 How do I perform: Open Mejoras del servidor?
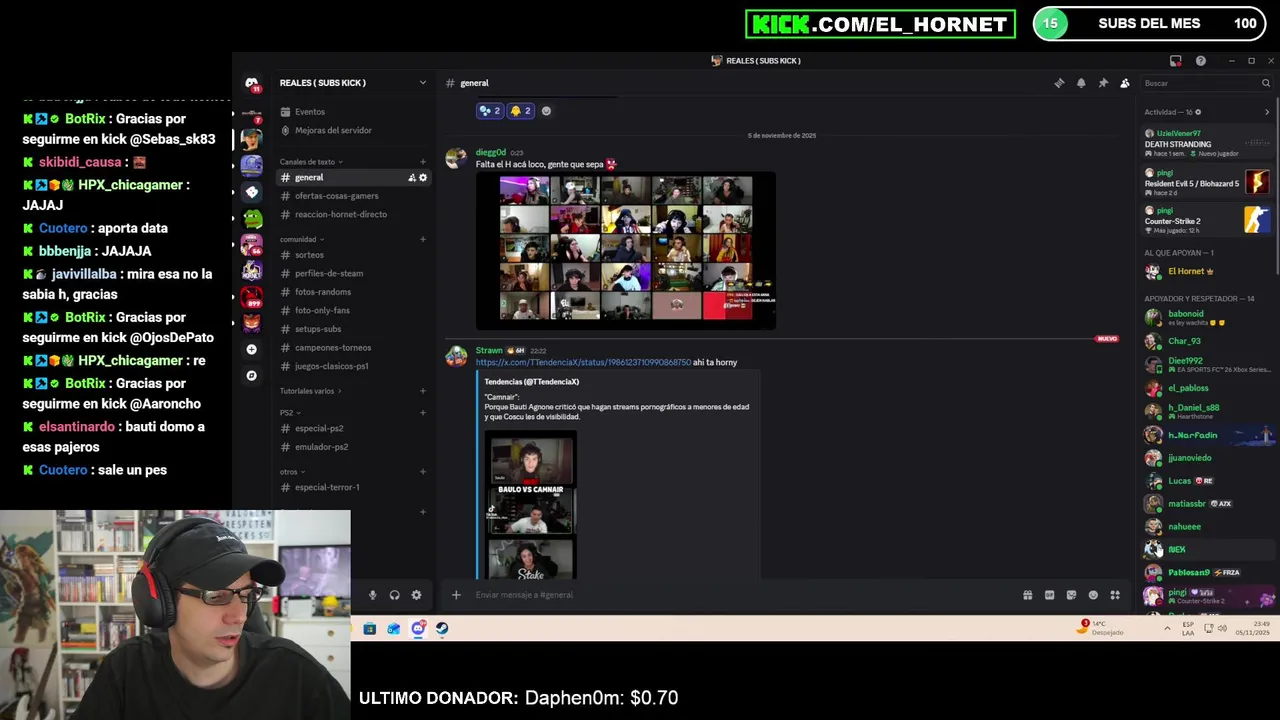pyautogui.click(x=333, y=130)
